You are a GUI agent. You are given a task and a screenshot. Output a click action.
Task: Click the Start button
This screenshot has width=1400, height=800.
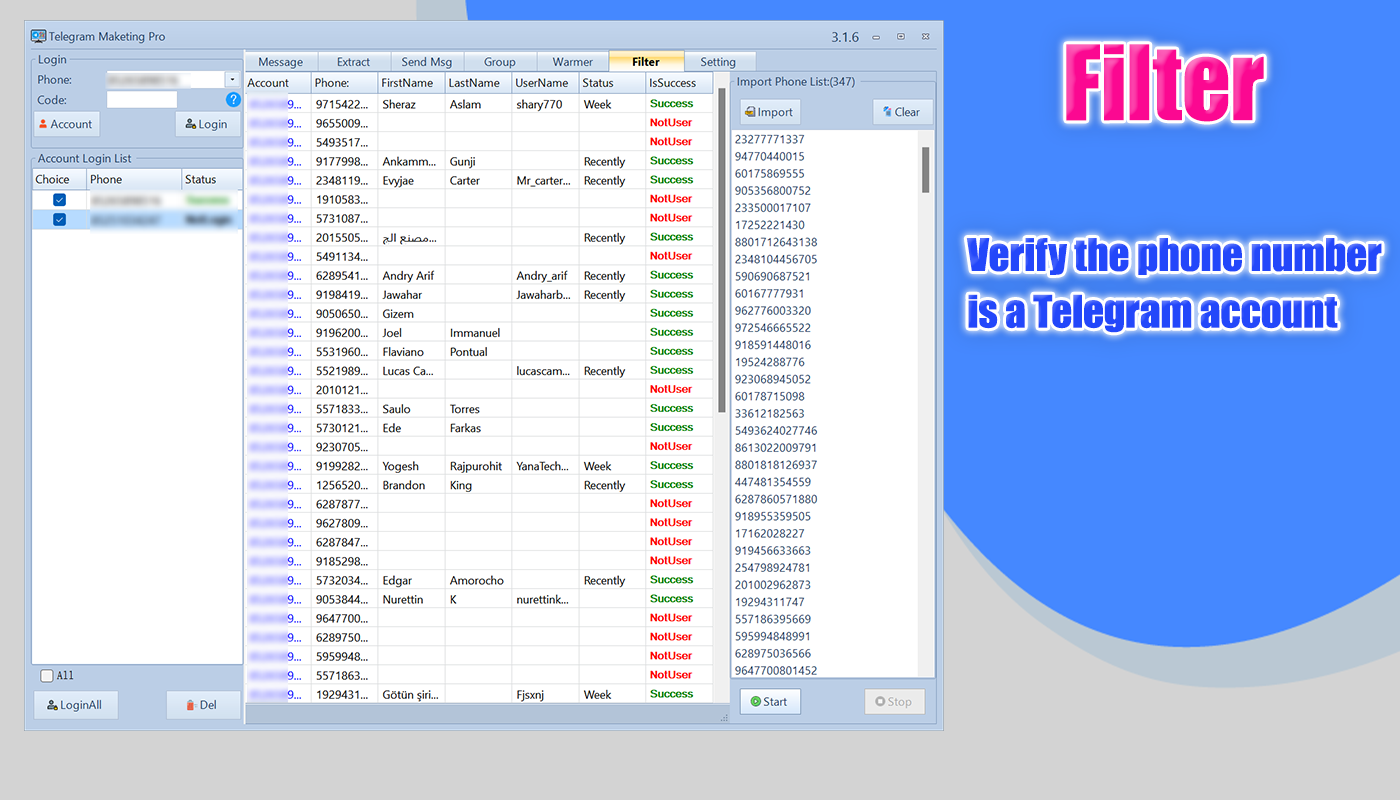(770, 702)
